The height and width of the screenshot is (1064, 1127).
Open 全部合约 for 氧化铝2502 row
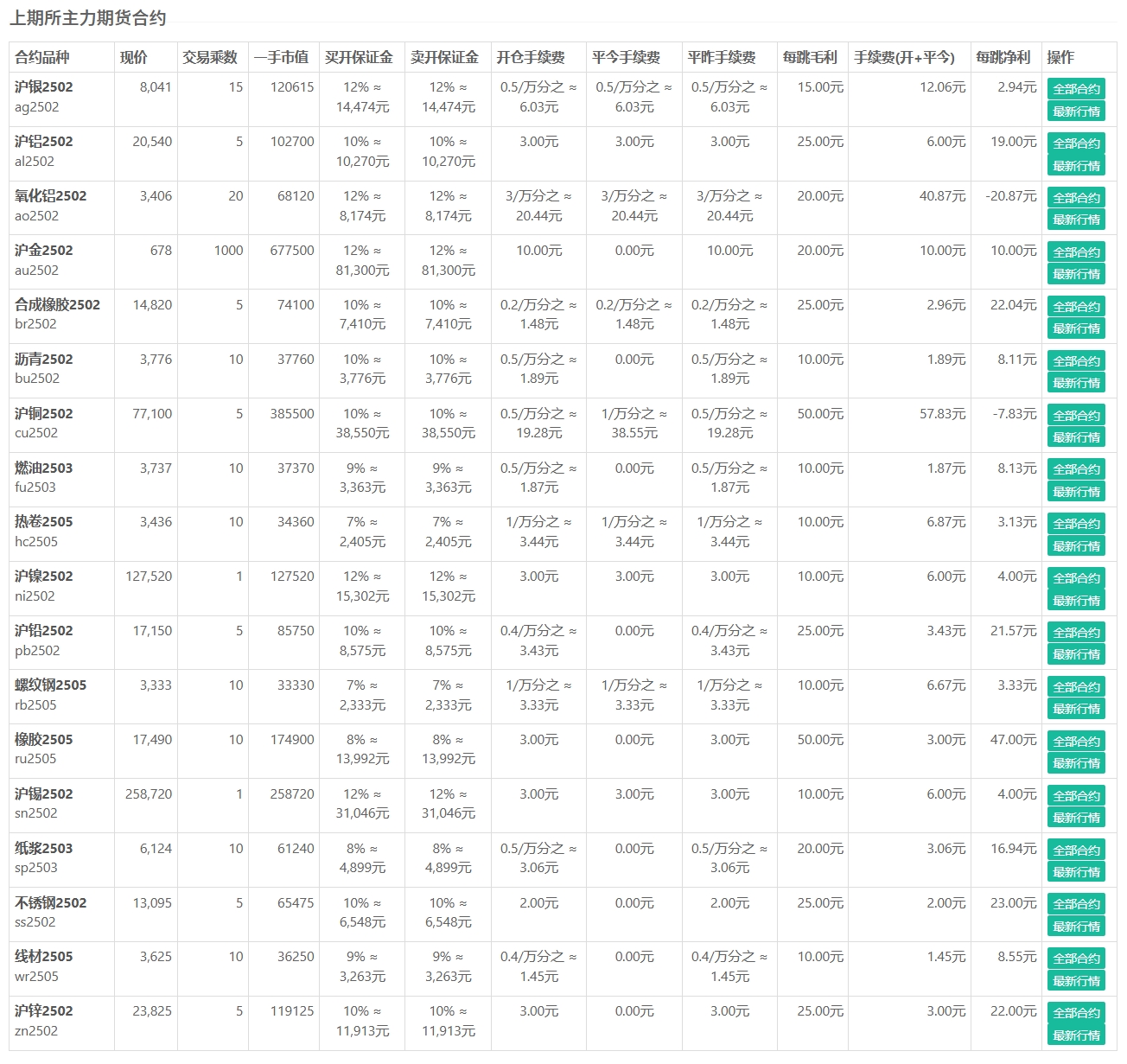[1076, 198]
